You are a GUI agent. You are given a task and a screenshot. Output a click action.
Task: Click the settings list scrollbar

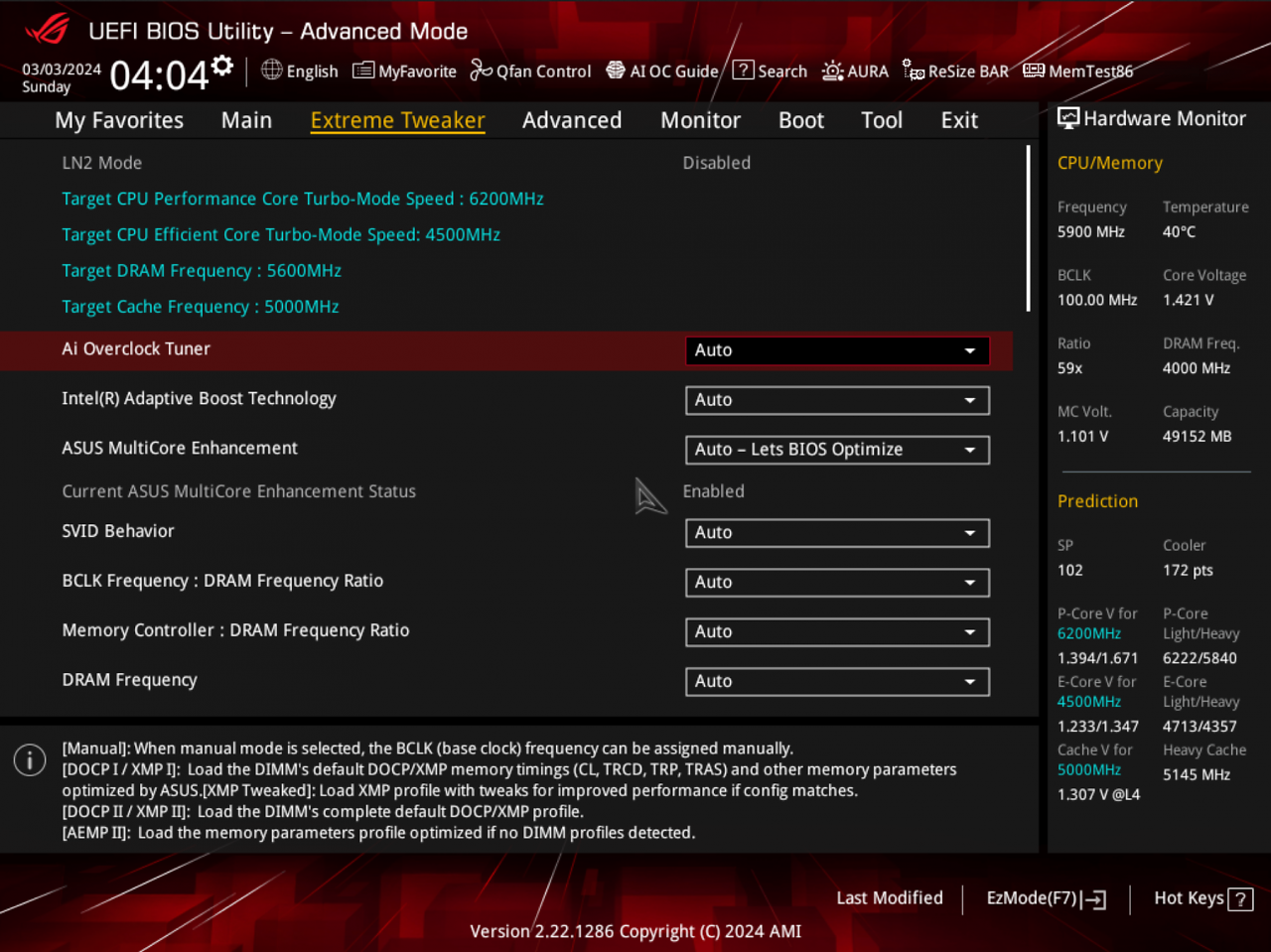pos(1028,228)
